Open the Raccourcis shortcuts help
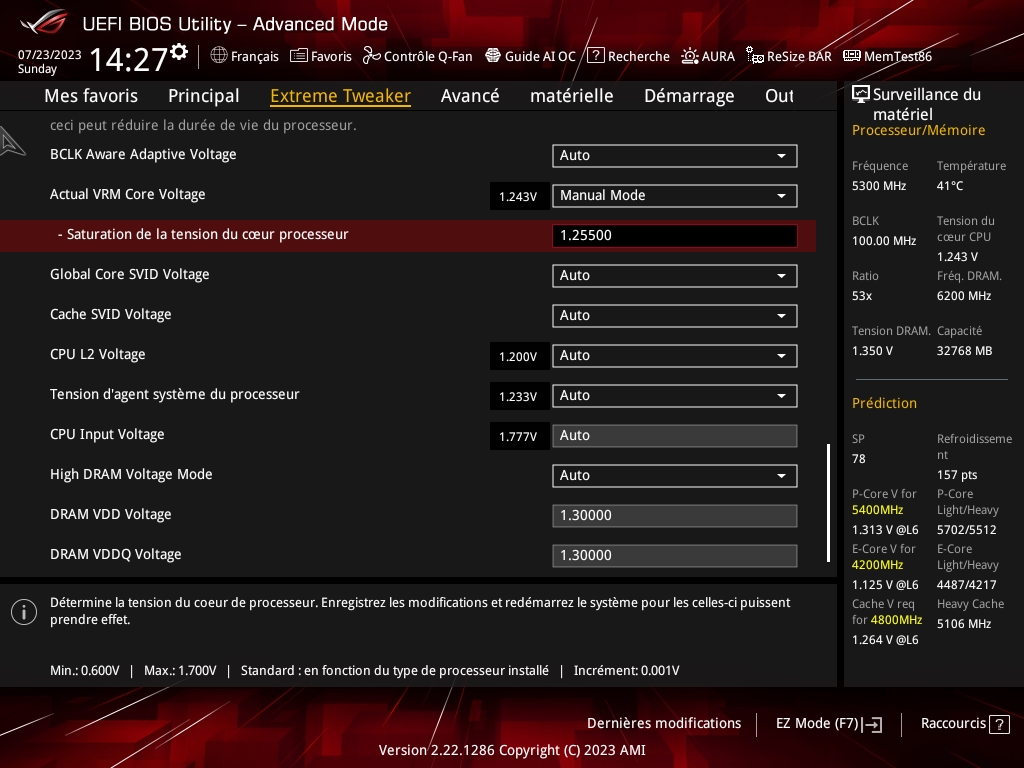The height and width of the screenshot is (768, 1024). [x=966, y=723]
